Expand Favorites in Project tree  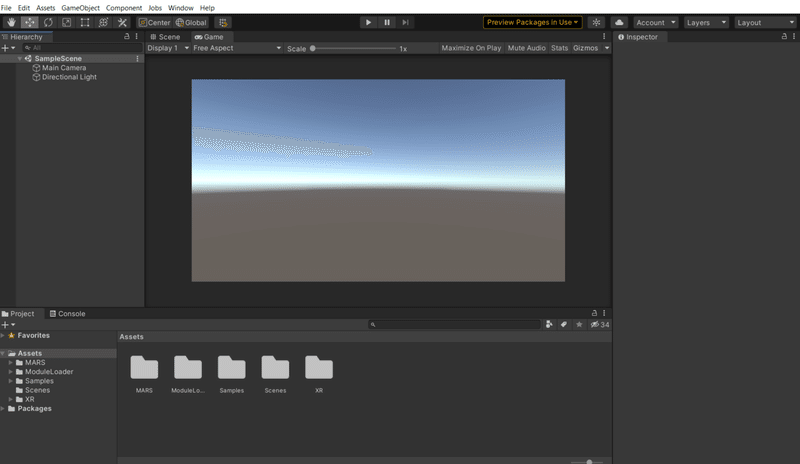click(3, 336)
